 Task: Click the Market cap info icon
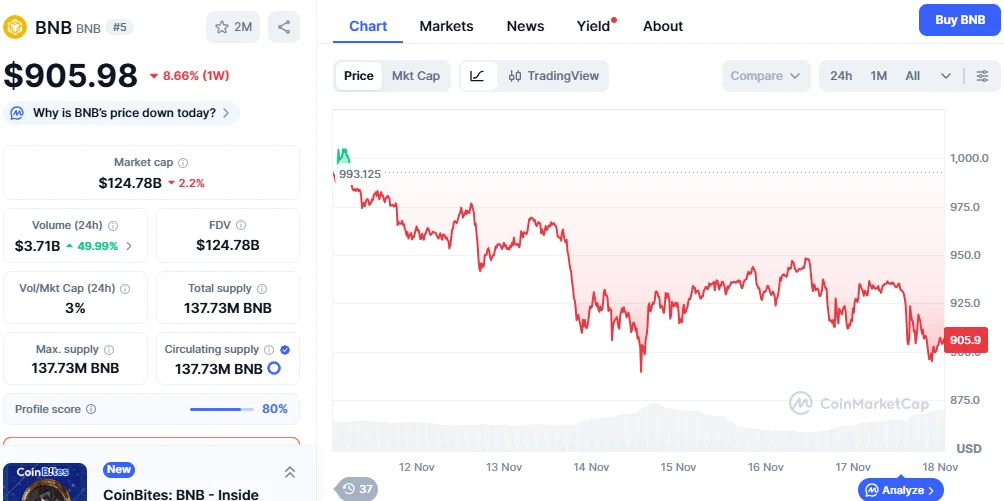tap(183, 162)
